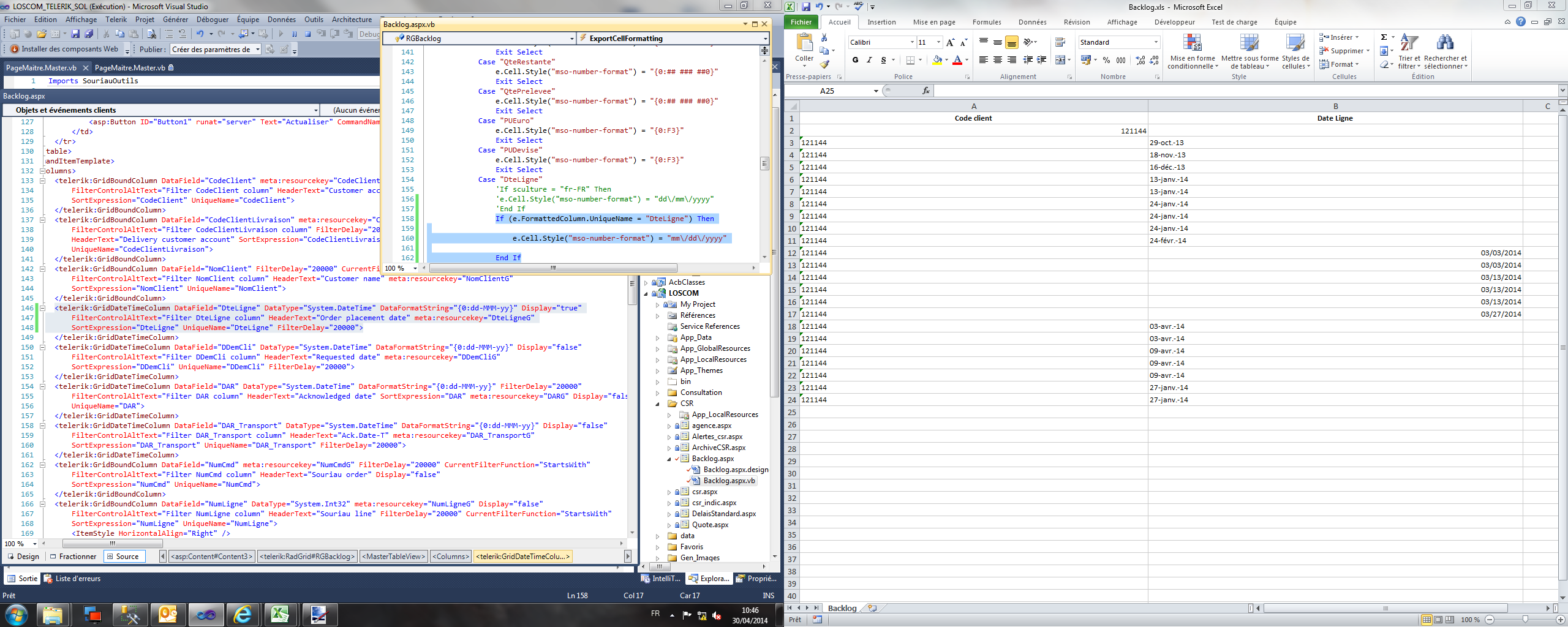Open the yellow fill color picker
This screenshot has width=1568, height=627.
946,60
